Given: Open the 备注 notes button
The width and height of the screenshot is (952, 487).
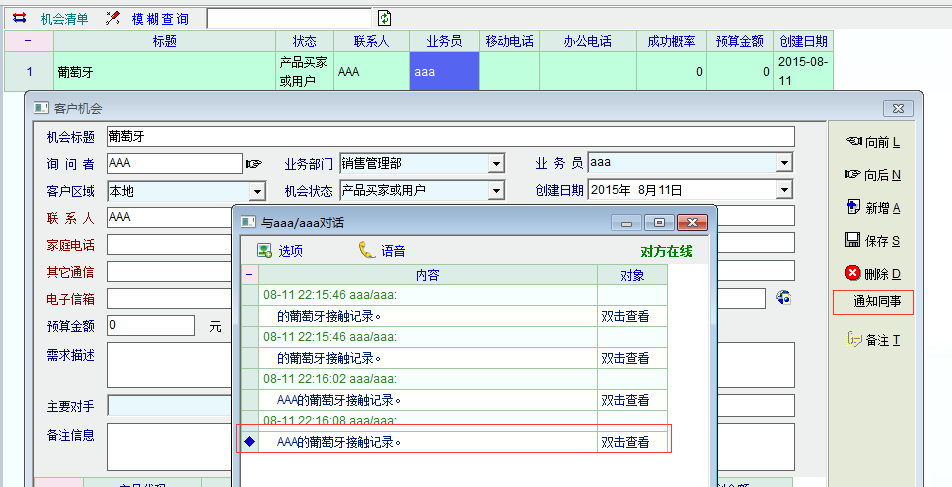Looking at the screenshot, I should click(x=872, y=340).
